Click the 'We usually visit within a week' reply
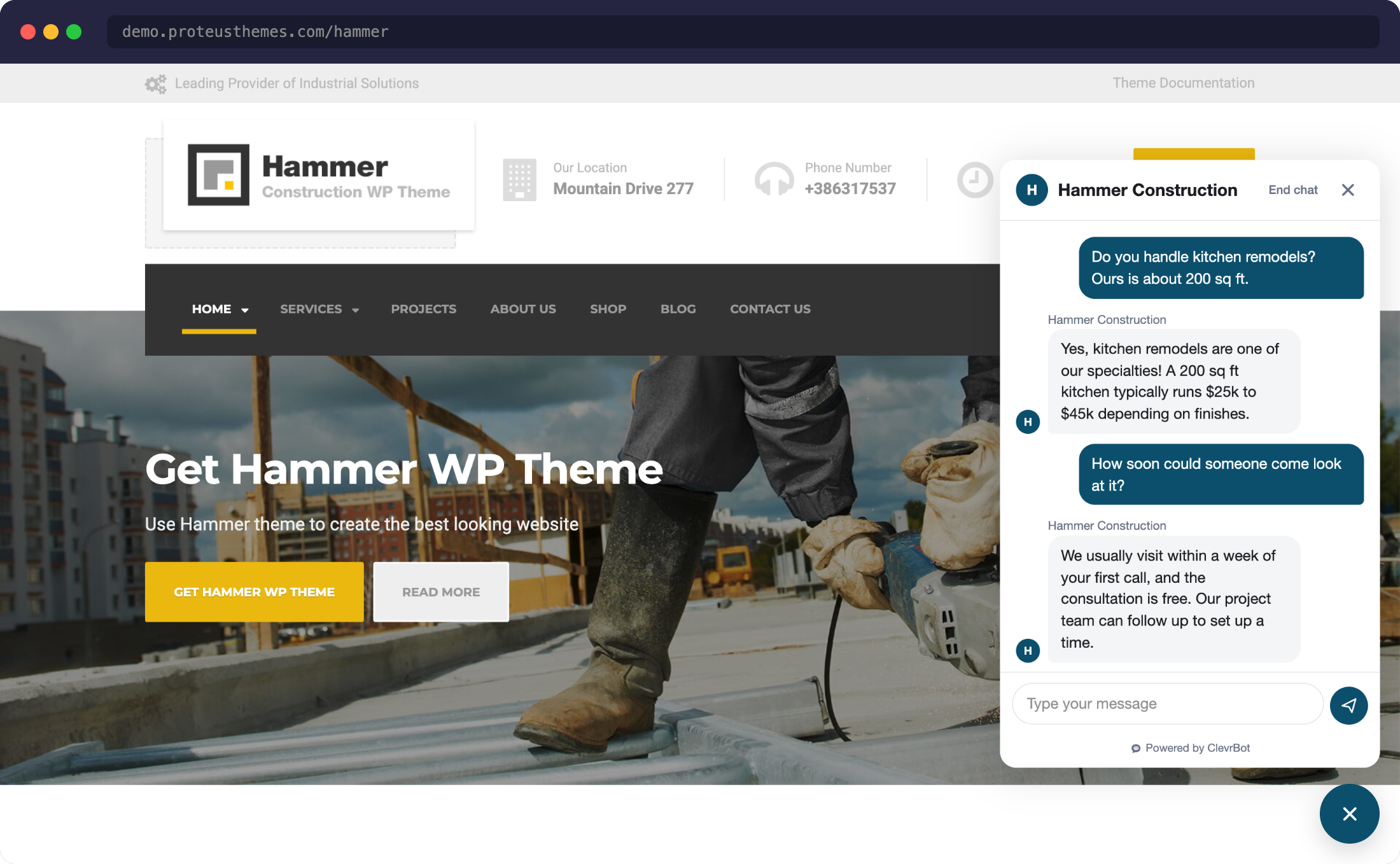Viewport: 1400px width, 864px height. point(1173,599)
